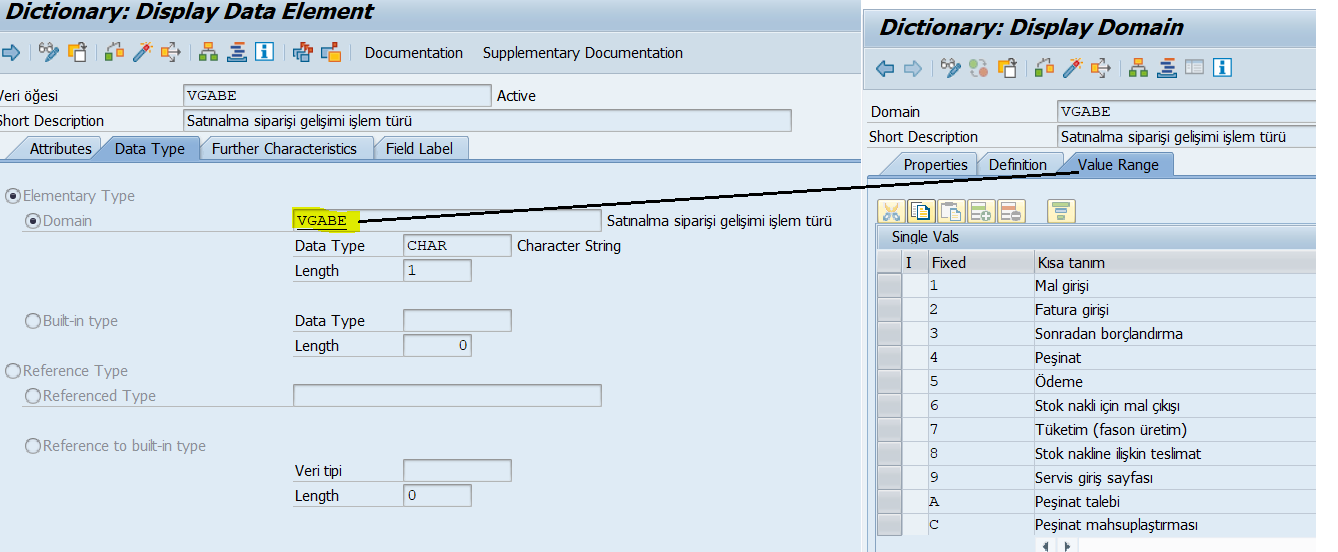Open info icon in Data Element toolbar

264,53
